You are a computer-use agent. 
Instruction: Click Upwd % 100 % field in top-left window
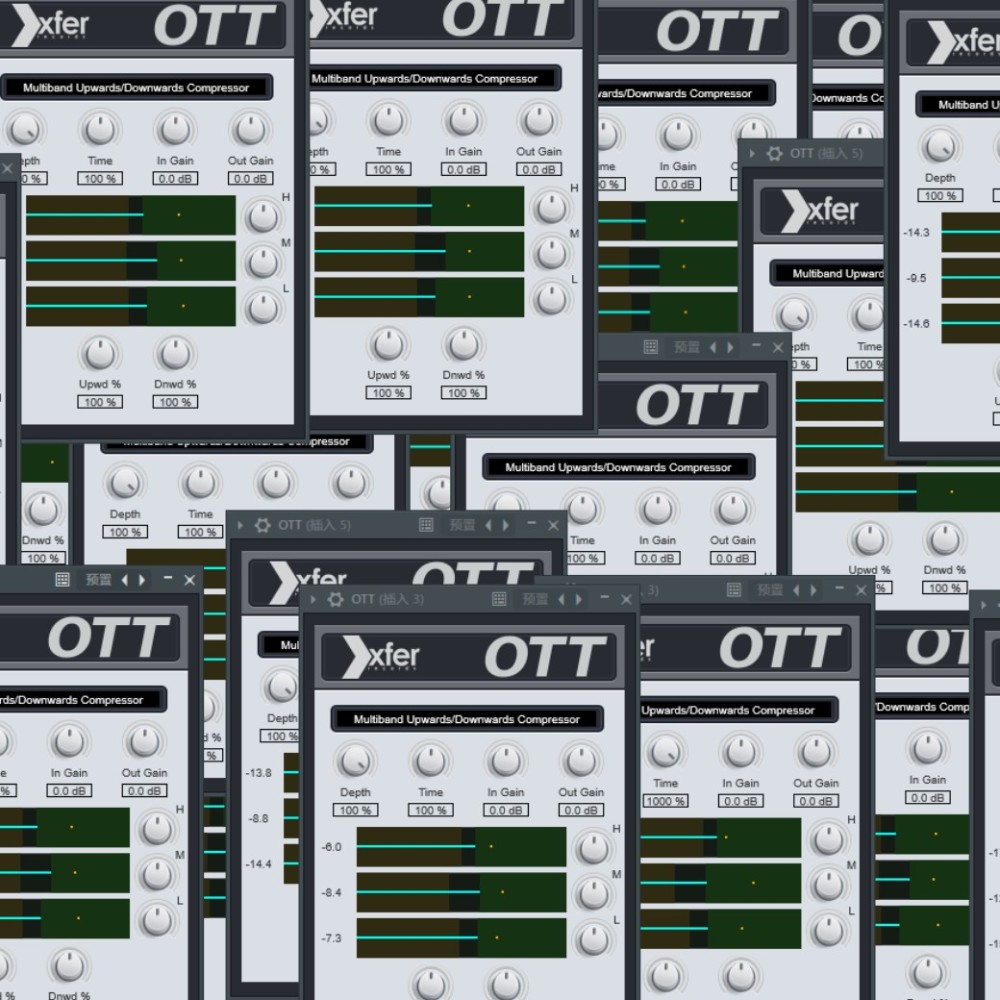tap(100, 402)
